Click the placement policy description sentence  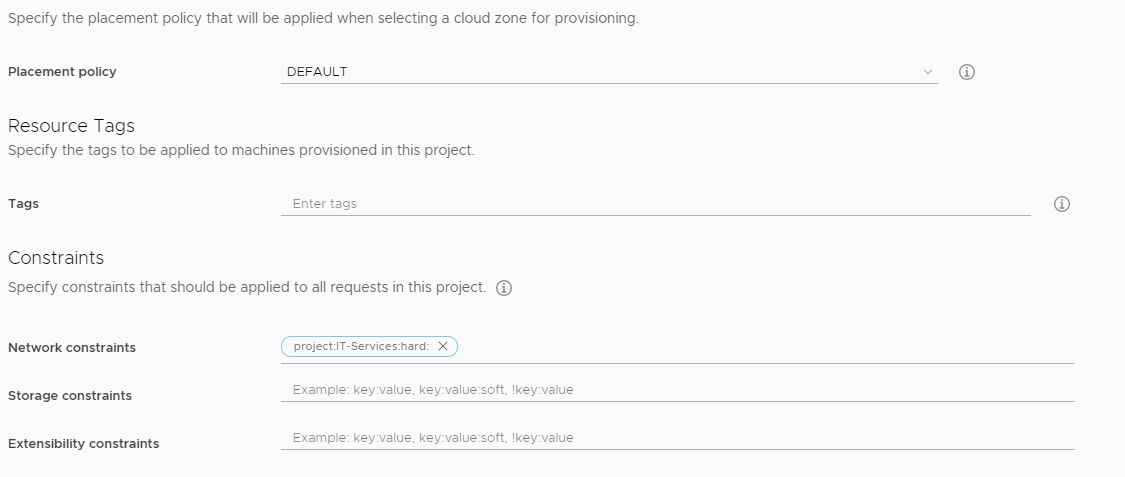[x=323, y=19]
